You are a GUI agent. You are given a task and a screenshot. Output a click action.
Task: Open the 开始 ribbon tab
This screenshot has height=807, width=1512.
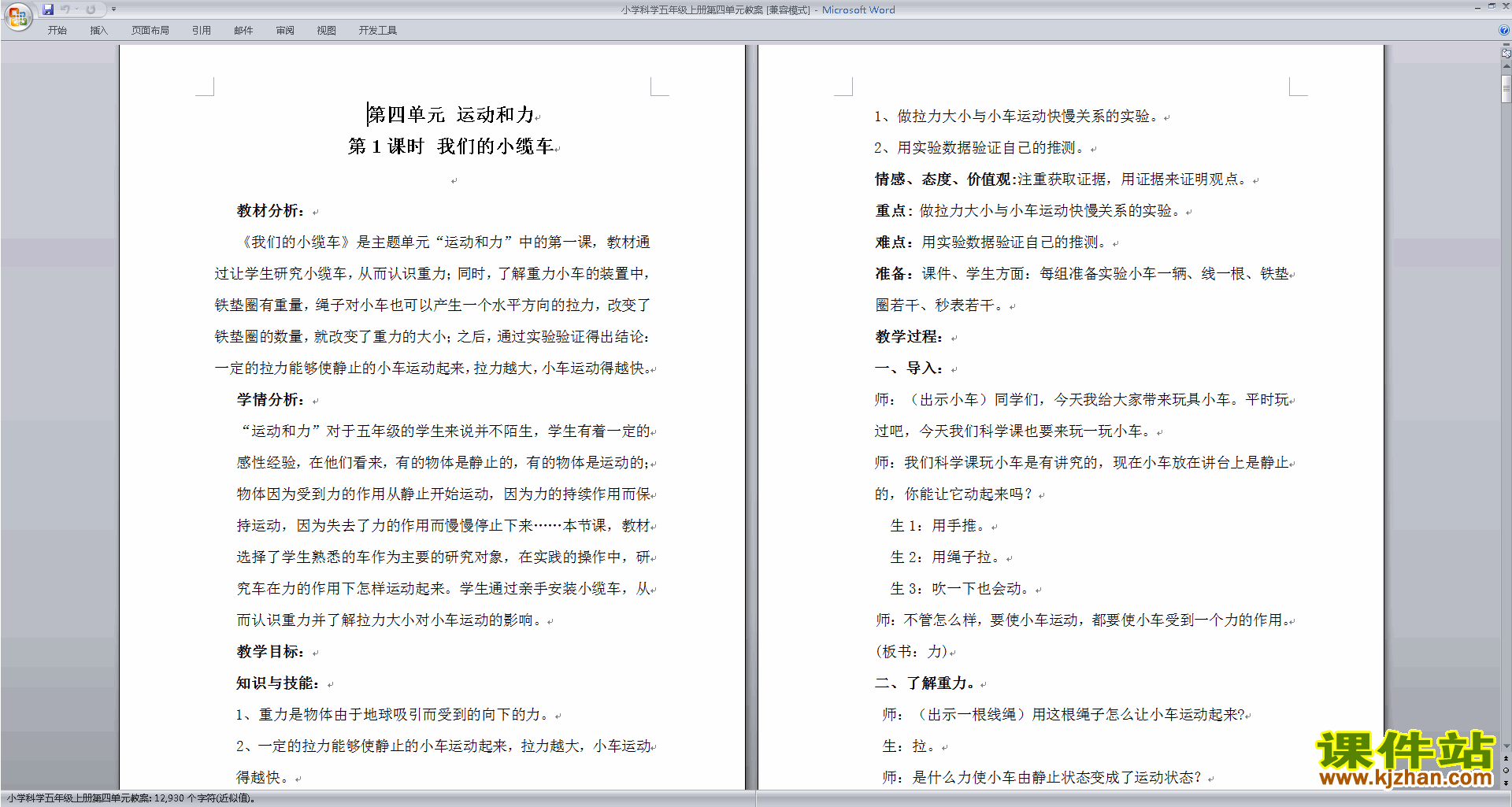pyautogui.click(x=57, y=31)
